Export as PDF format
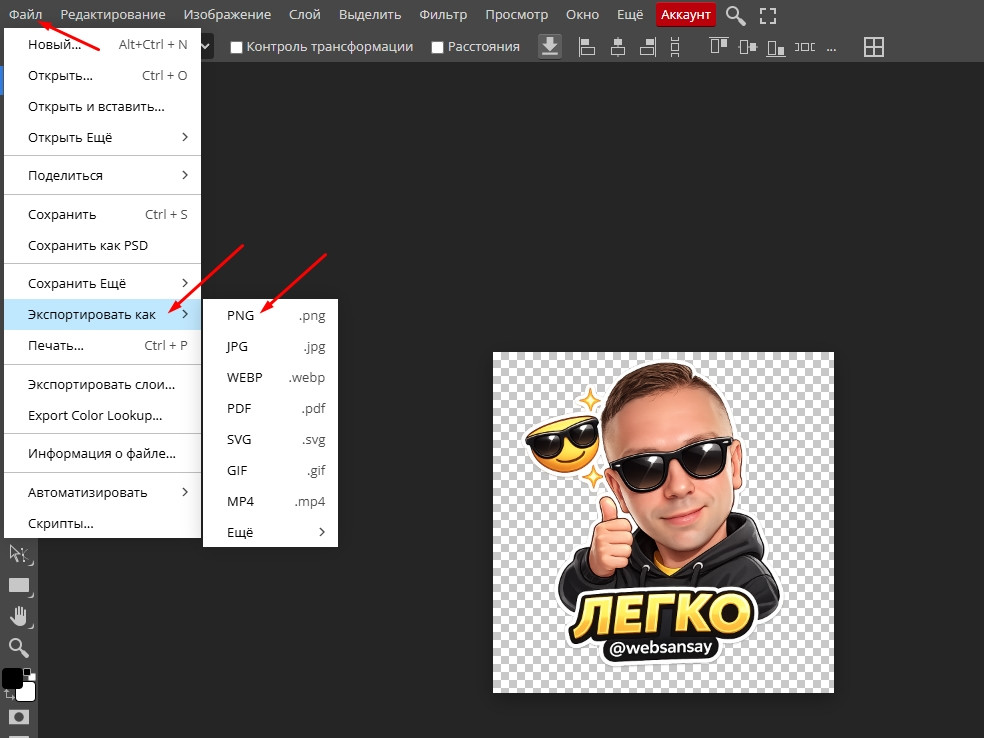This screenshot has width=984, height=738. click(270, 409)
